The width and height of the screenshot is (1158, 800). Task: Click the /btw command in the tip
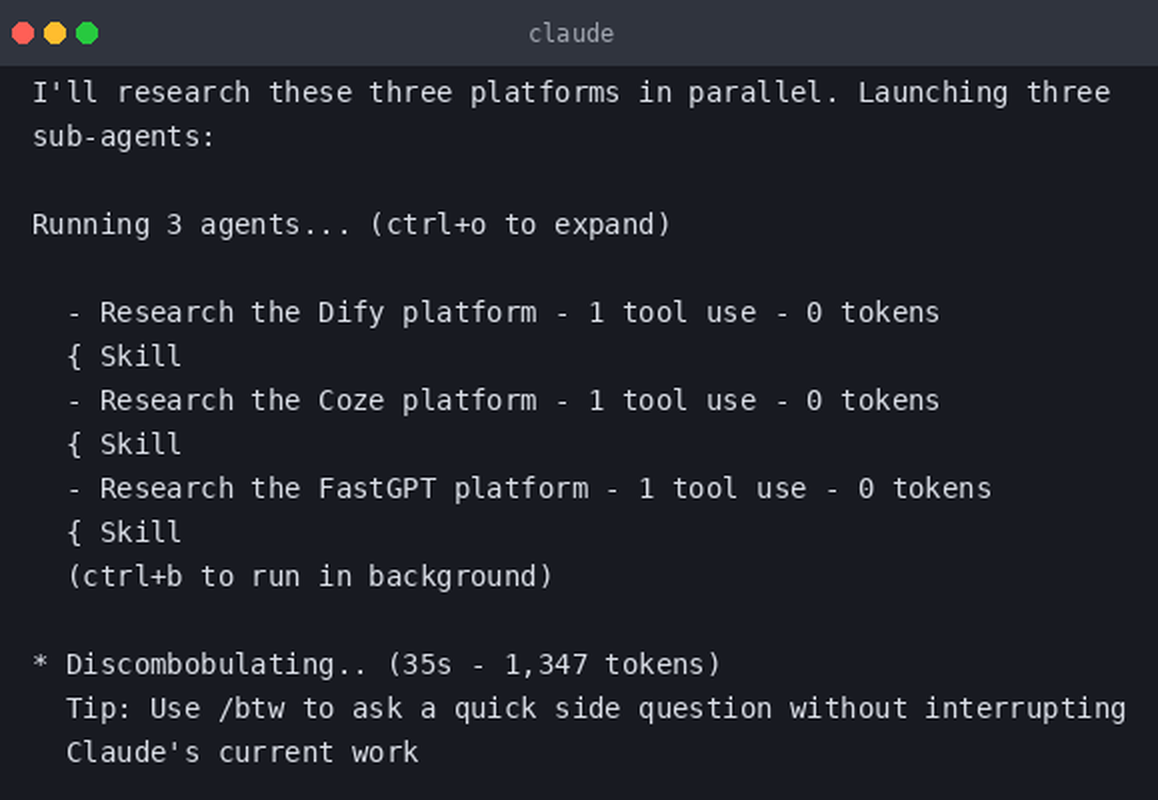click(252, 708)
